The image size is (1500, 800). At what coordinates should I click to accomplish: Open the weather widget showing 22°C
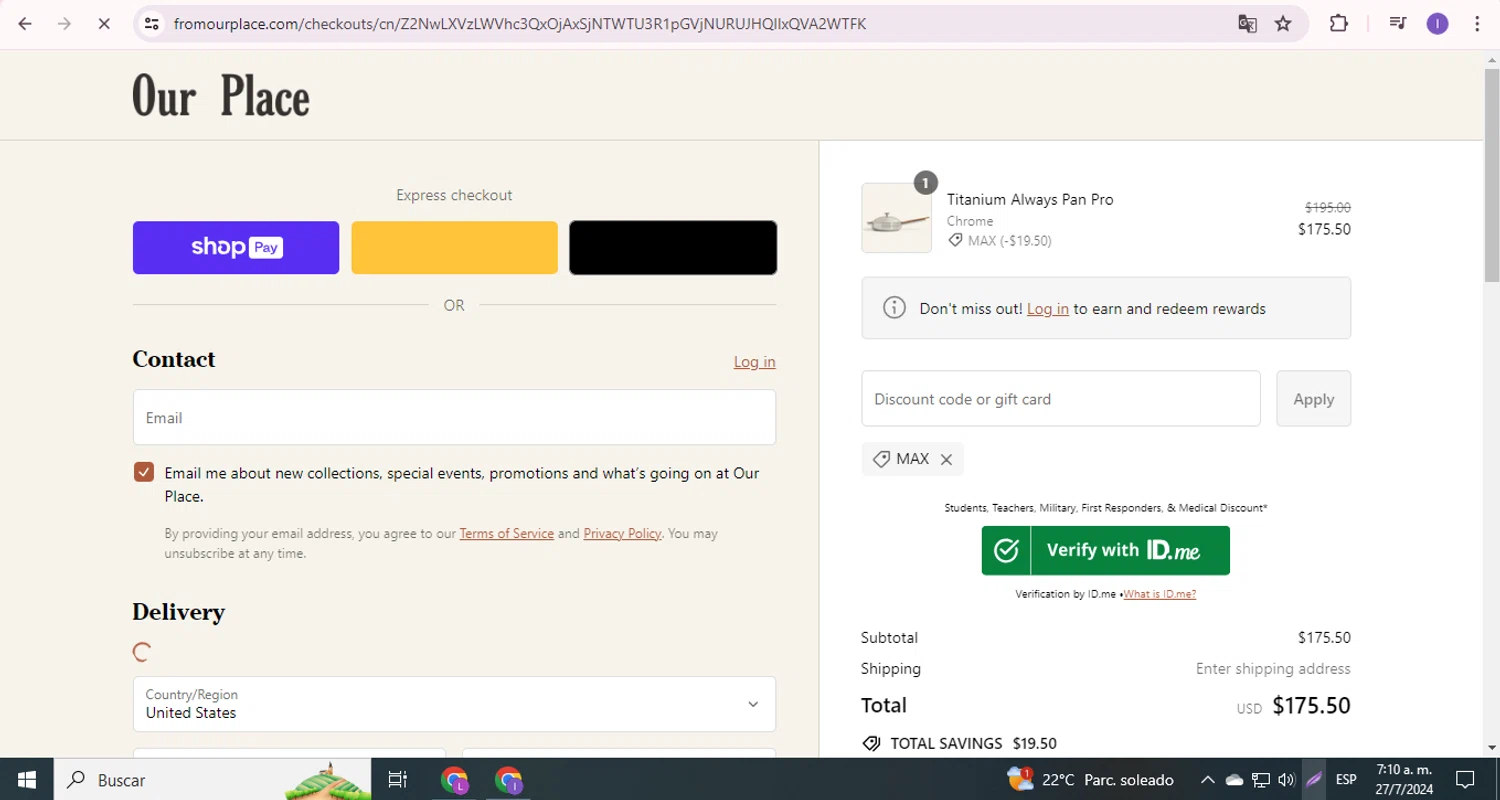coord(1090,780)
